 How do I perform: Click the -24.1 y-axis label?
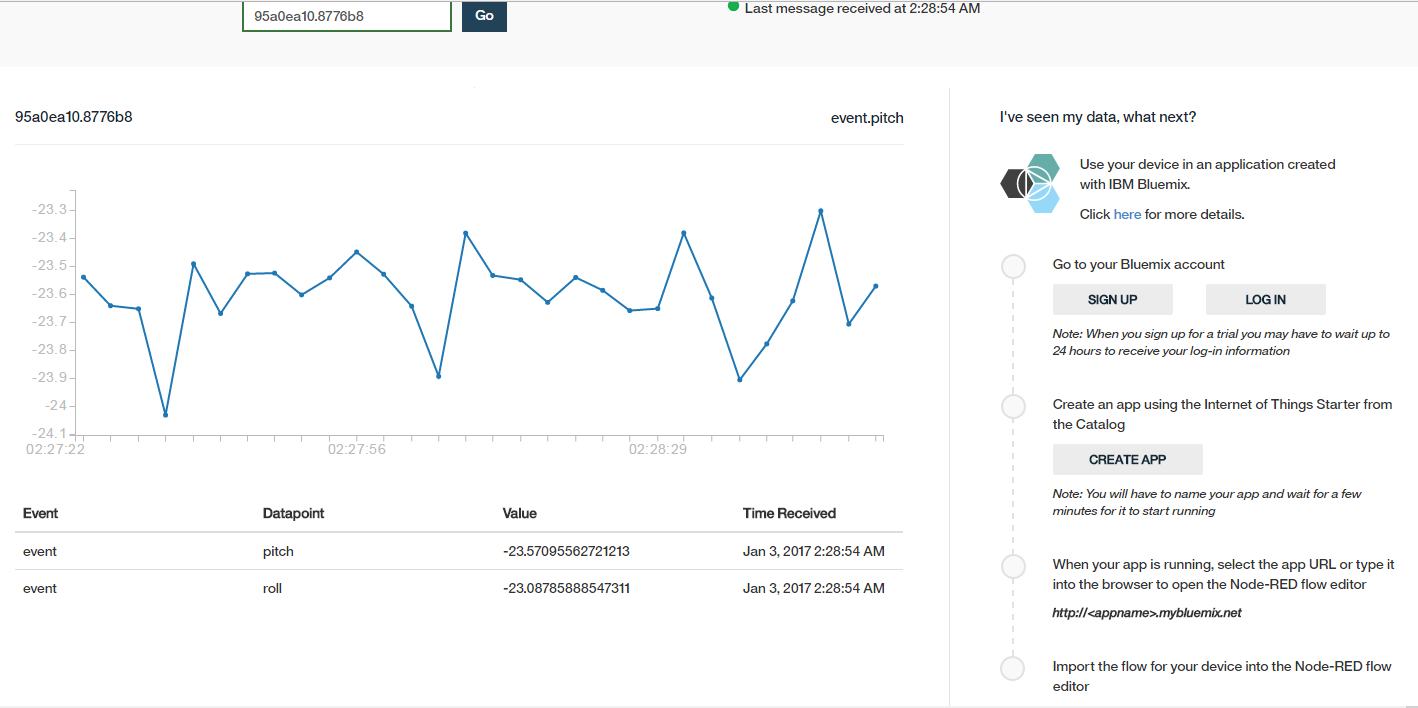tap(49, 434)
